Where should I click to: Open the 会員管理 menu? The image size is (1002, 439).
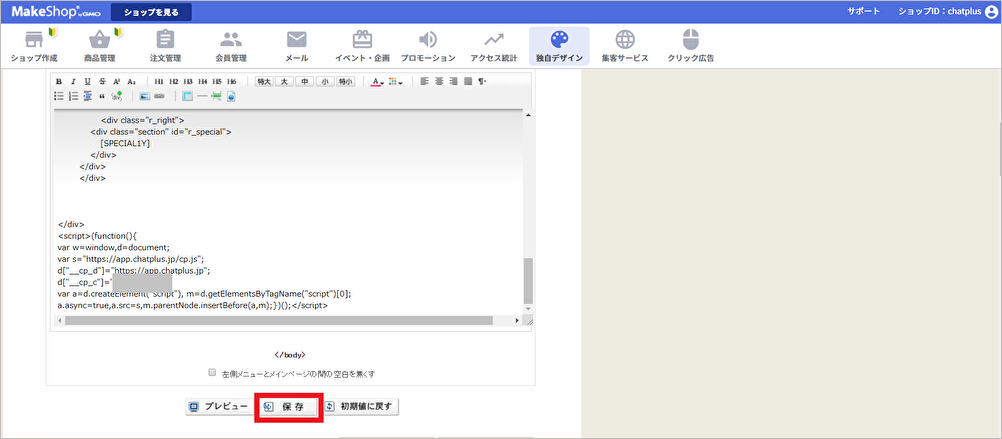(231, 46)
